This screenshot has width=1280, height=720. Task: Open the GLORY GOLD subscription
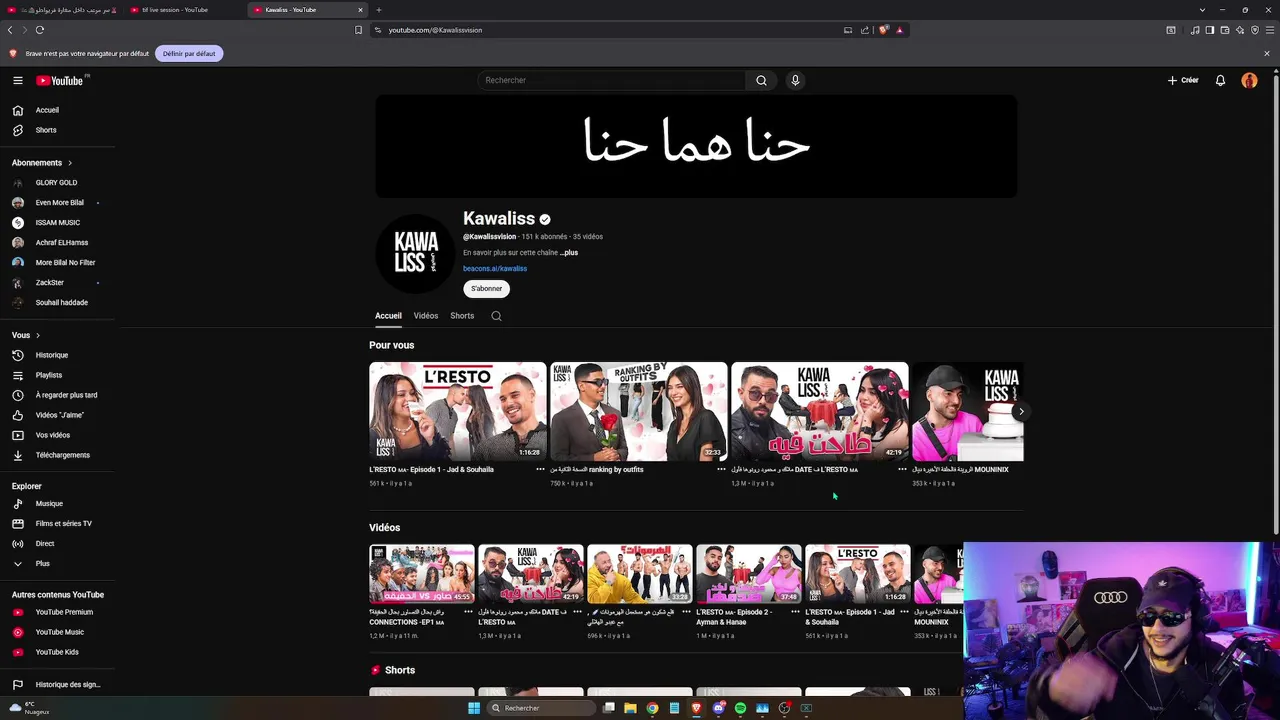pyautogui.click(x=58, y=183)
